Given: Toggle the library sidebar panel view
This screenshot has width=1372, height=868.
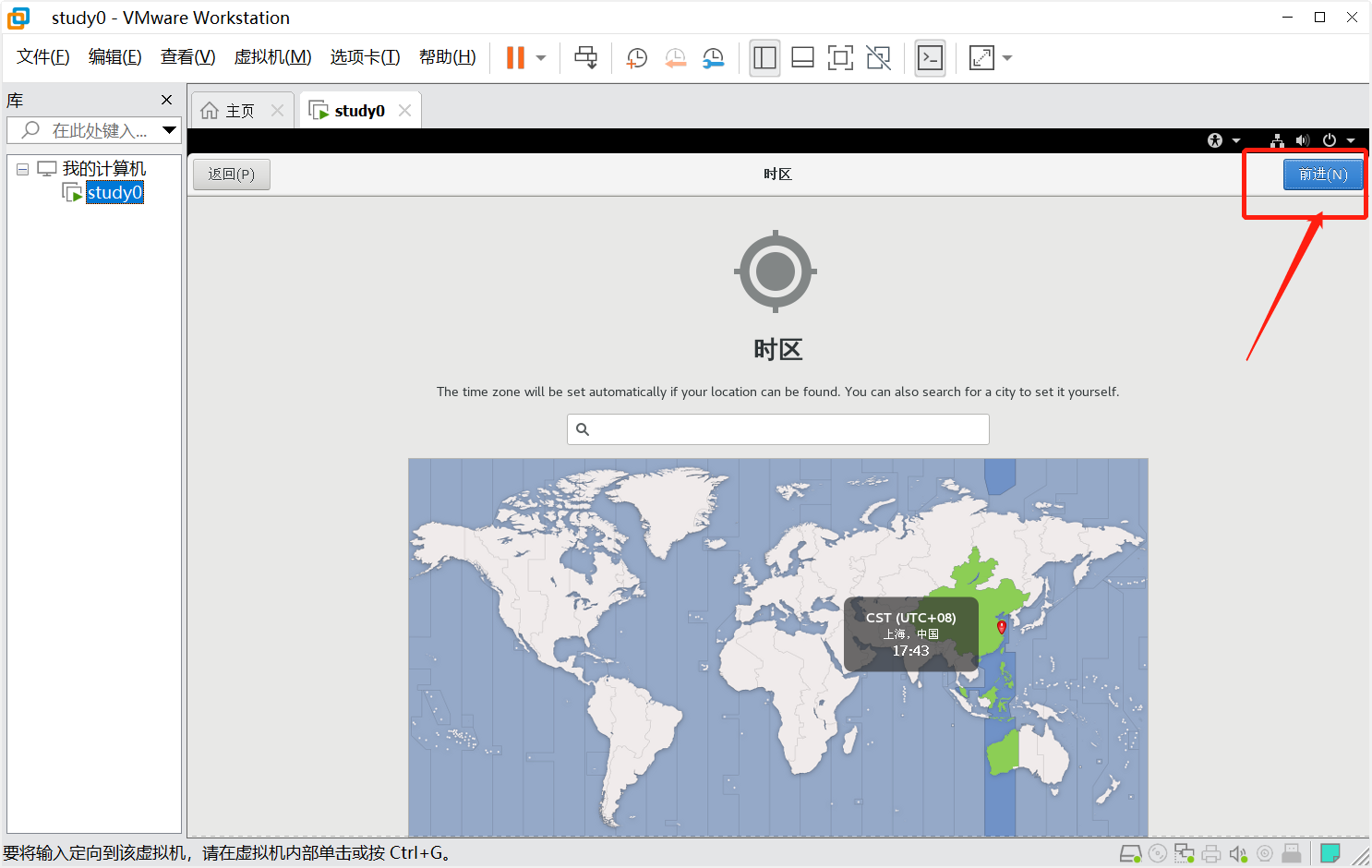Looking at the screenshot, I should [764, 57].
